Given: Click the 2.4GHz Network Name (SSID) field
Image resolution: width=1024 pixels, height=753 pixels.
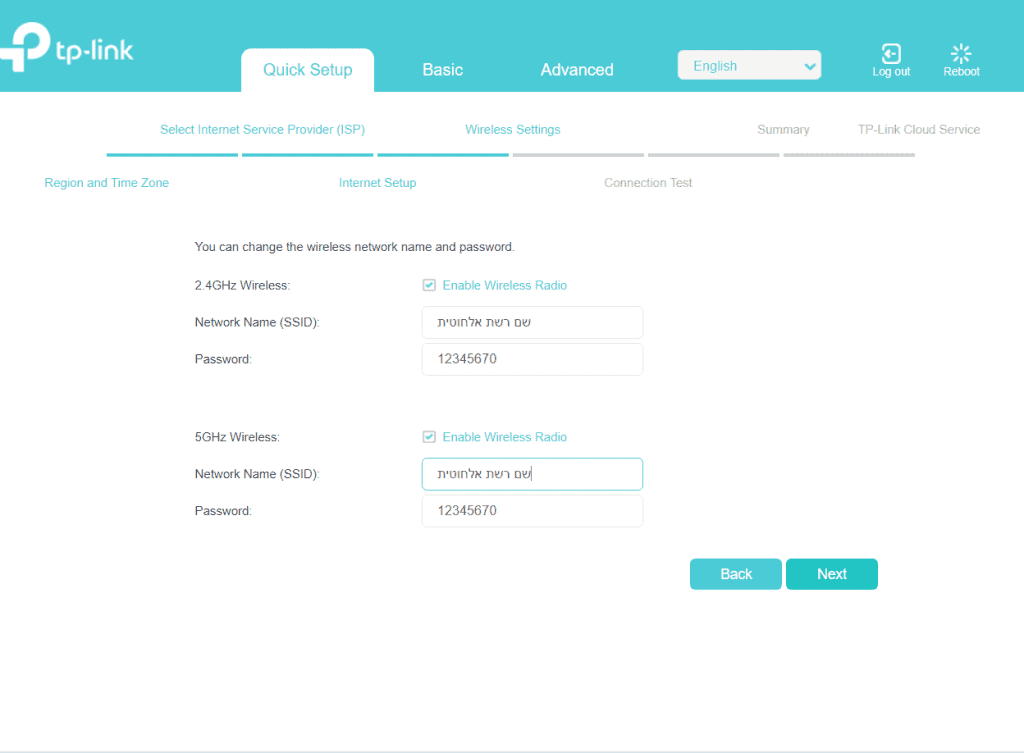Looking at the screenshot, I should pyautogui.click(x=532, y=323).
